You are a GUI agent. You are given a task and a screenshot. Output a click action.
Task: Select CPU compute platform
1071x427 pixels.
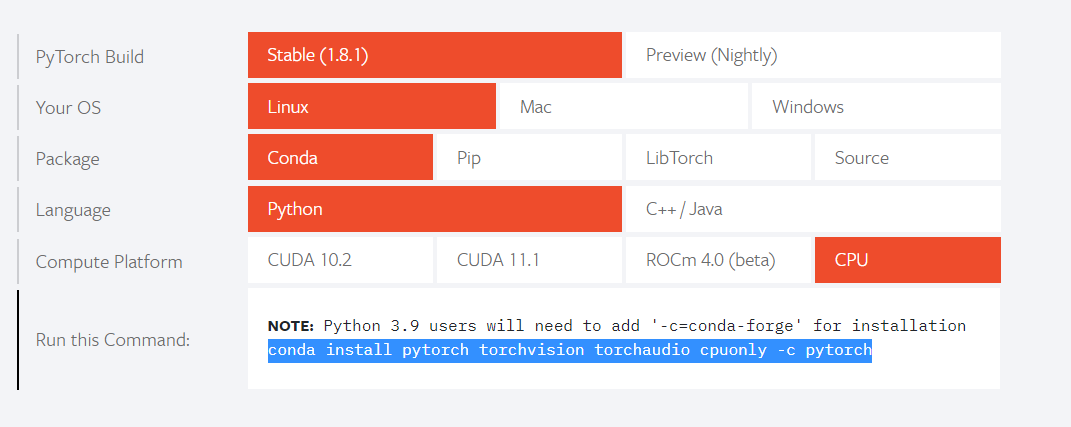coord(908,260)
